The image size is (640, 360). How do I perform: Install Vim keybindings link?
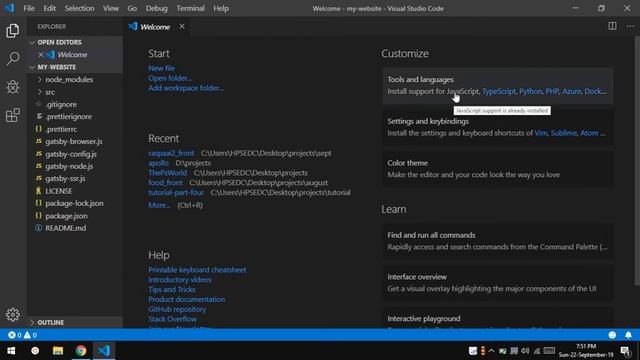click(x=541, y=133)
